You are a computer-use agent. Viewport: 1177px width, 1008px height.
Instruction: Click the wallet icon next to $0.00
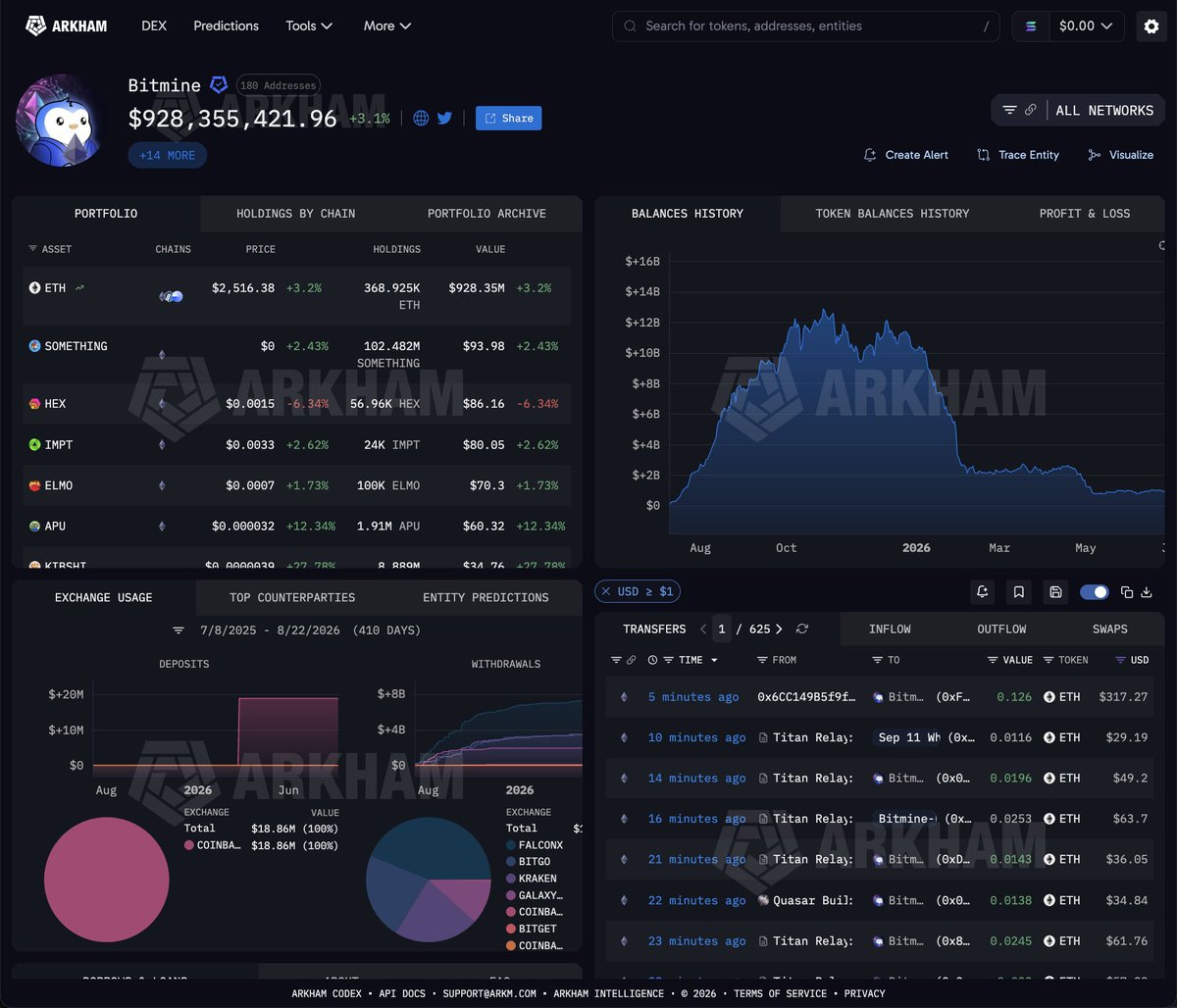tap(1031, 26)
